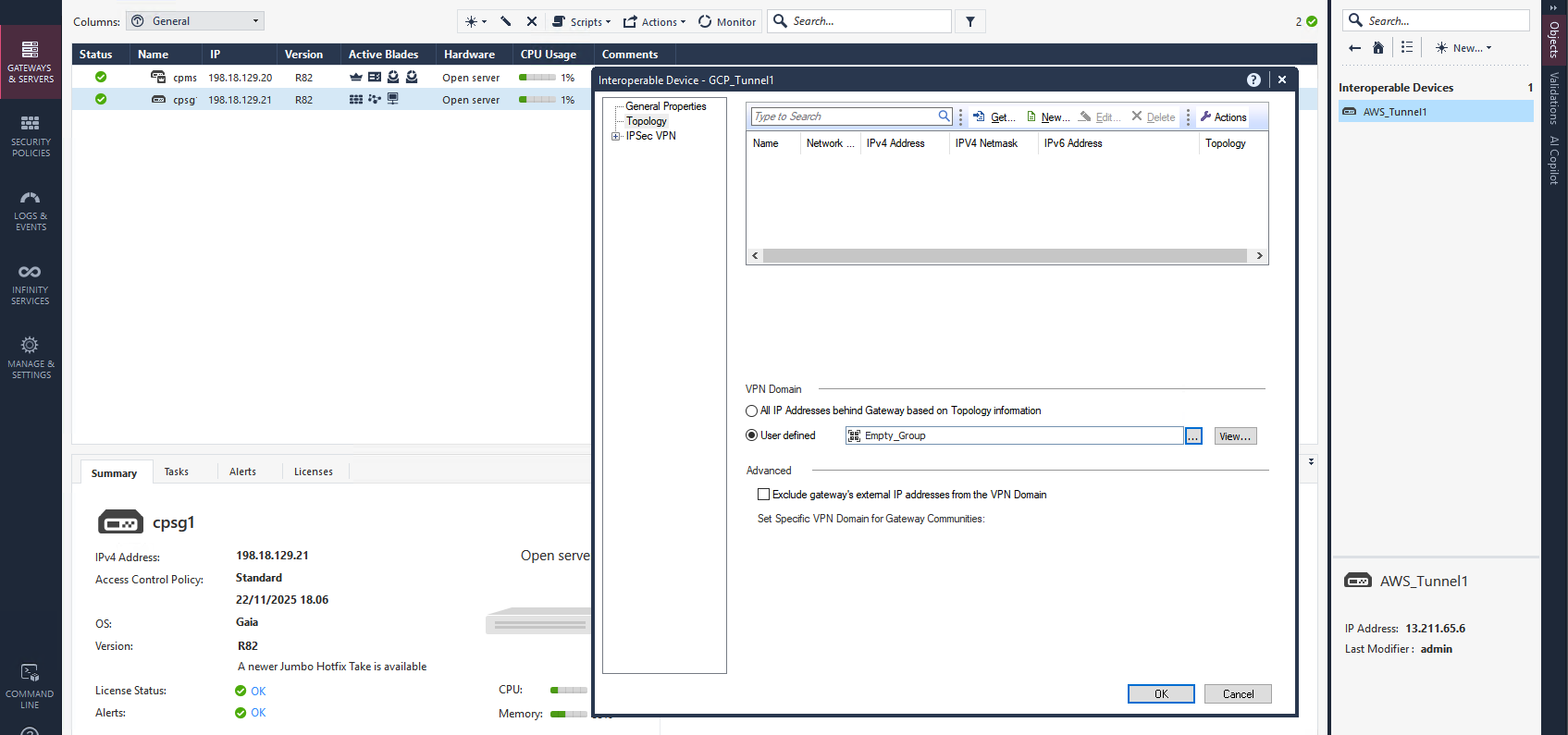Image resolution: width=1568 pixels, height=735 pixels.
Task: Open Logs & Events from the sidebar
Action: (x=31, y=210)
